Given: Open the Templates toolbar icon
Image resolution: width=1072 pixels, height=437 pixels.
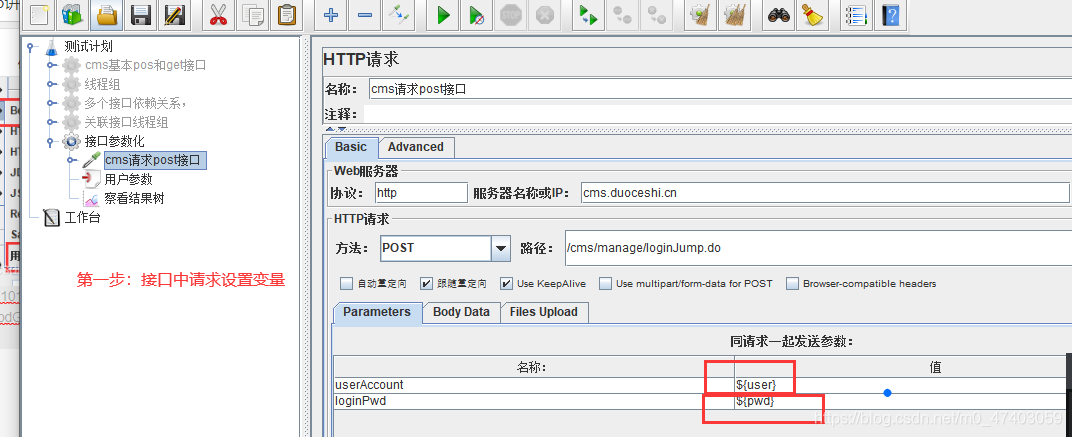Looking at the screenshot, I should [73, 14].
